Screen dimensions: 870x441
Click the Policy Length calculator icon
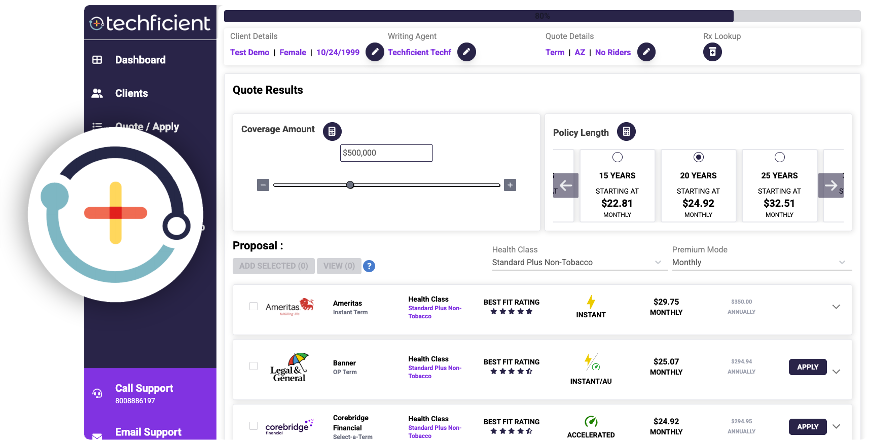tap(626, 131)
